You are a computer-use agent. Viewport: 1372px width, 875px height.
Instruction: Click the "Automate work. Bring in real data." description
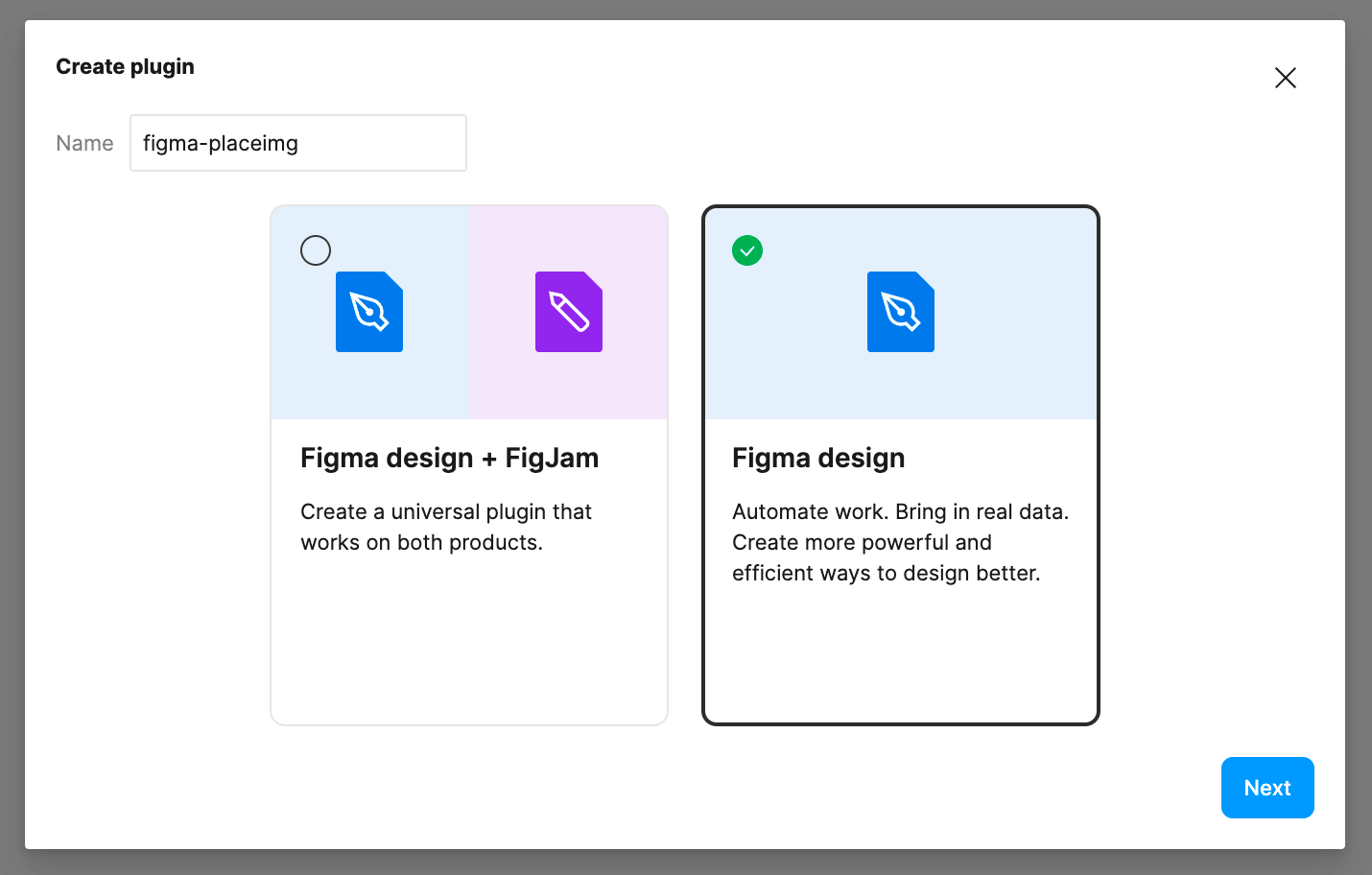pos(900,542)
